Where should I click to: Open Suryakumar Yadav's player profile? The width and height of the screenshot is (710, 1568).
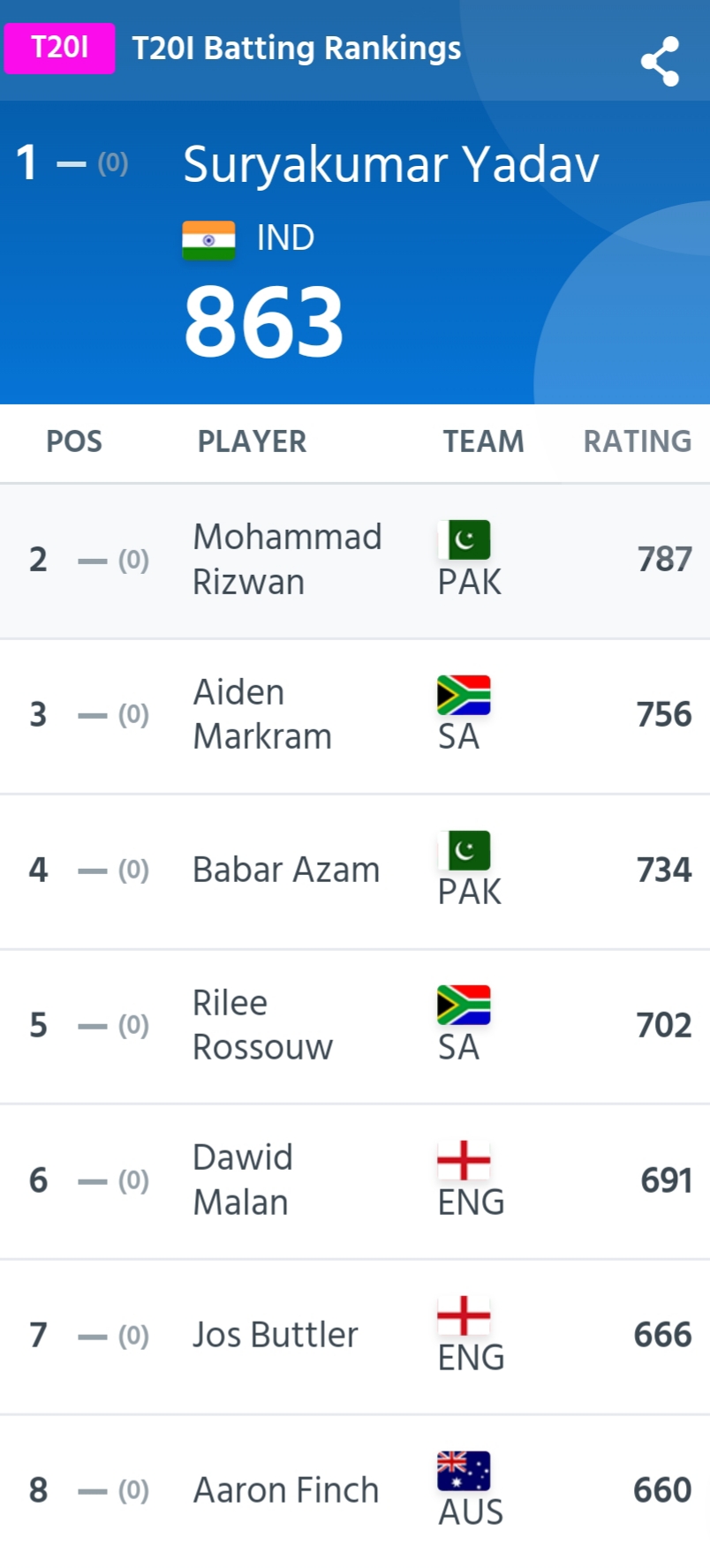391,164
